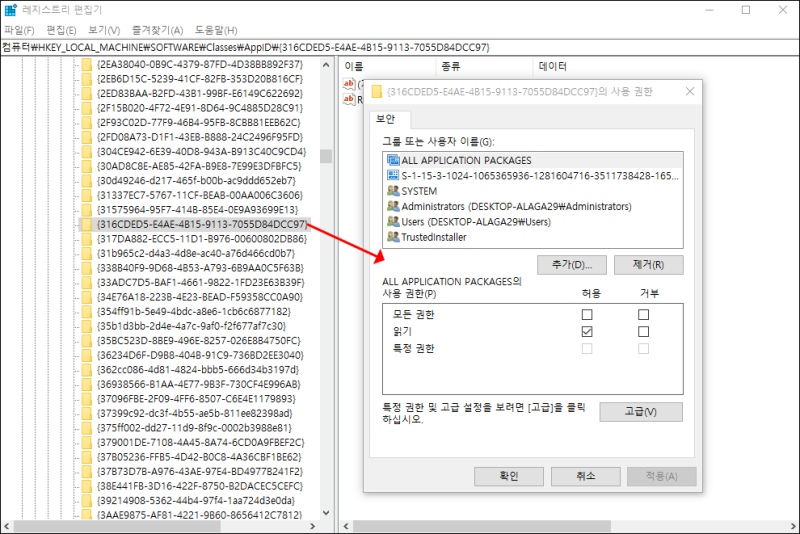Click the 종류 column header
The height and width of the screenshot is (534, 800).
pos(484,66)
